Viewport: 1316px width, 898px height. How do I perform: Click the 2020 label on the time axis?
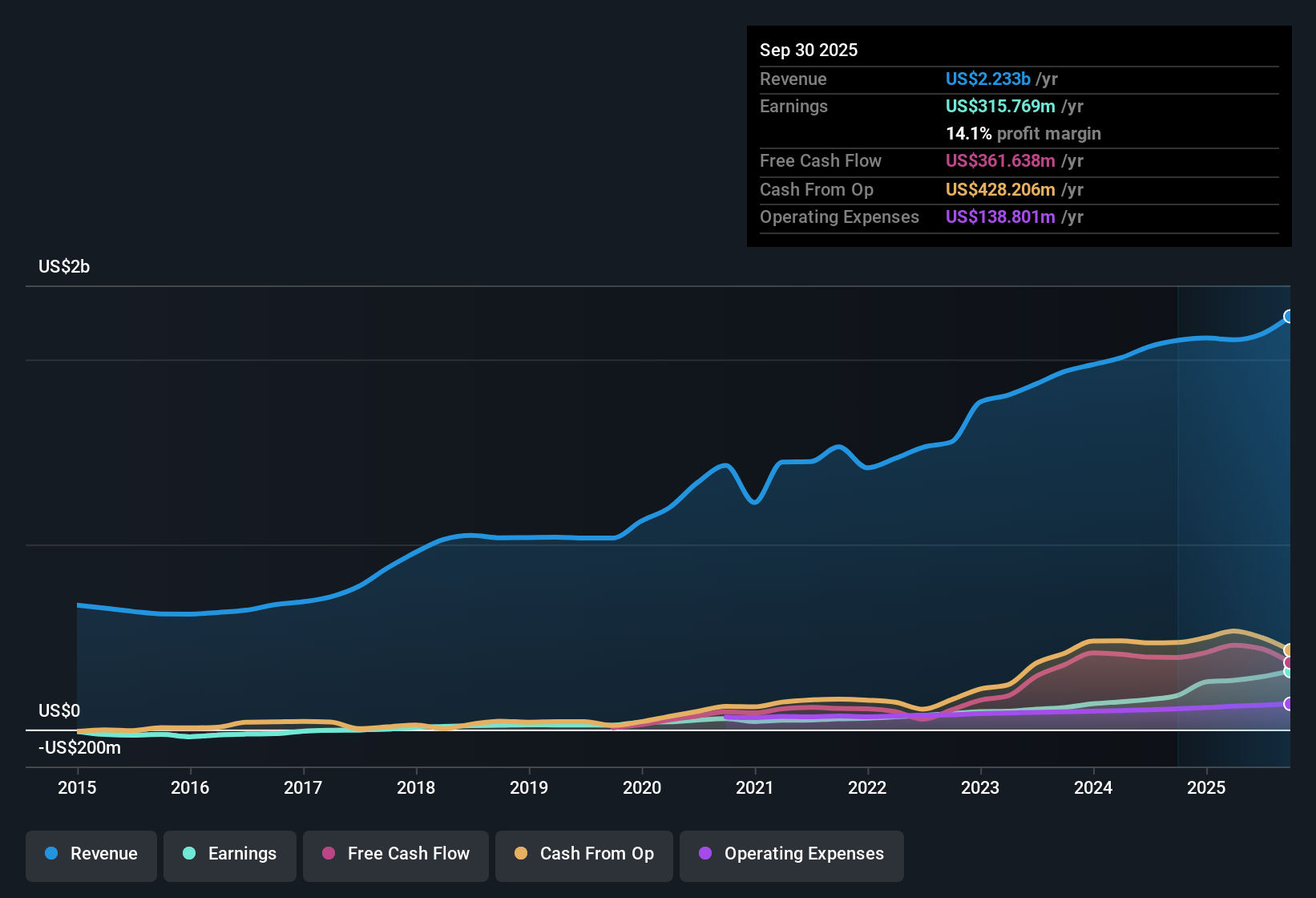point(642,788)
